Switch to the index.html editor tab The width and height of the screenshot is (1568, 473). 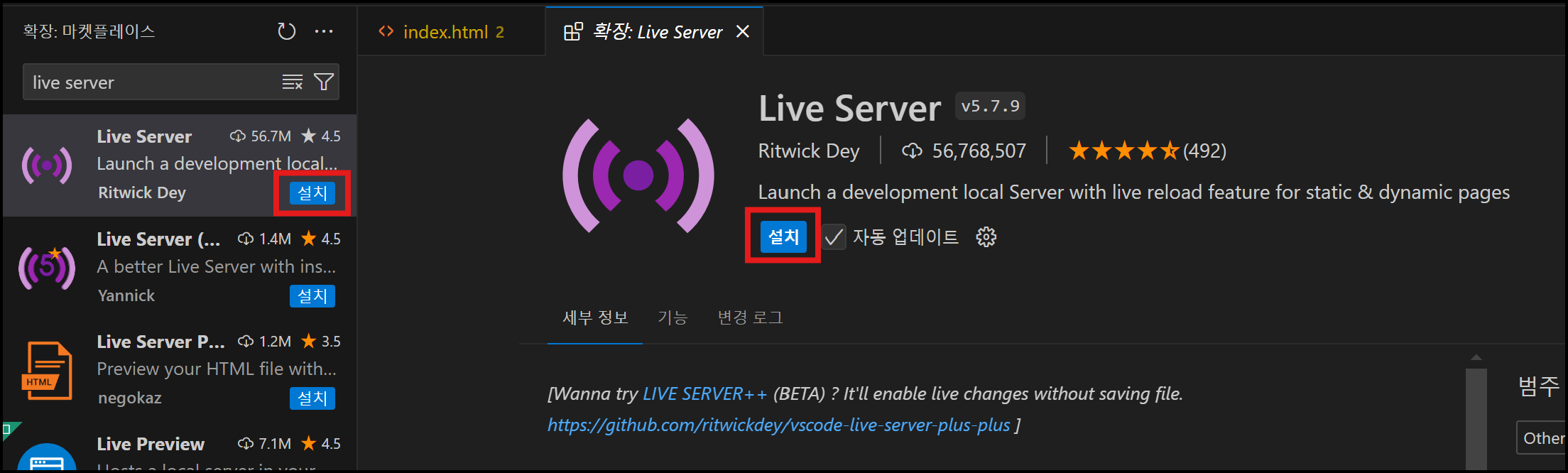452,32
